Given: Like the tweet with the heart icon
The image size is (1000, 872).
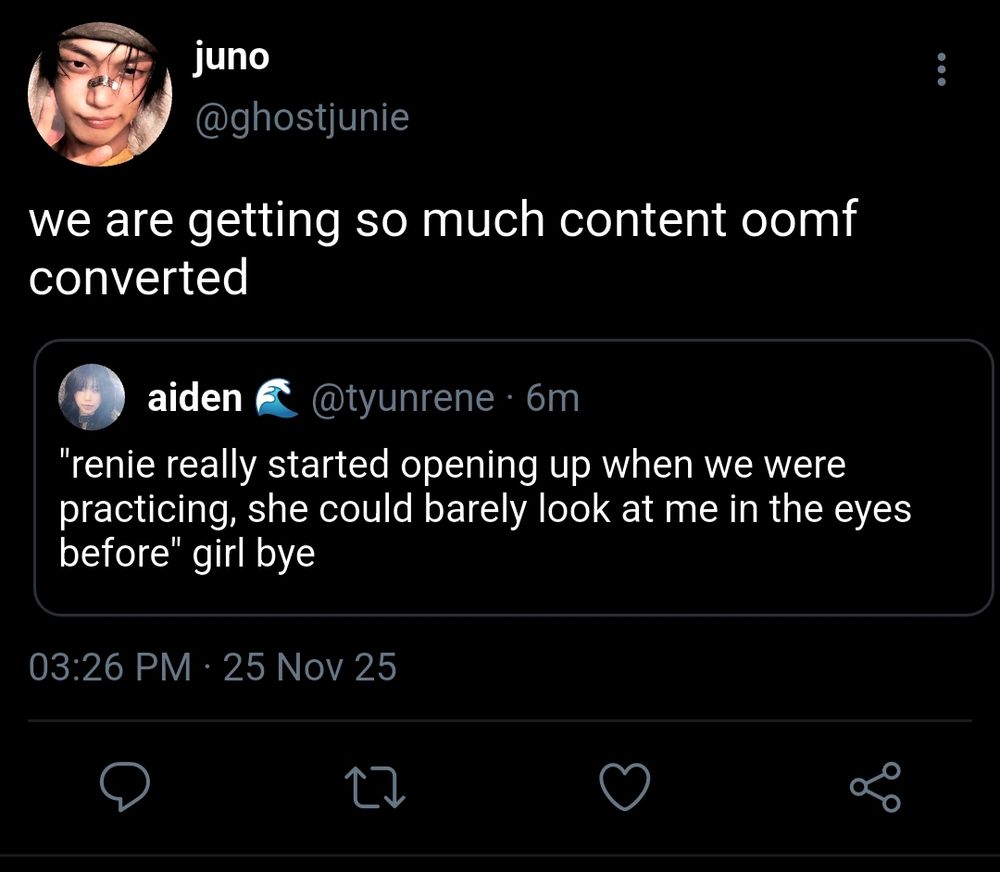Looking at the screenshot, I should (626, 786).
